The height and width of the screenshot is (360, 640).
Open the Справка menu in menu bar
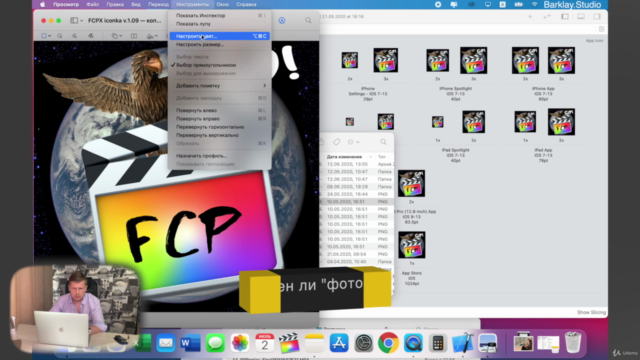click(246, 4)
